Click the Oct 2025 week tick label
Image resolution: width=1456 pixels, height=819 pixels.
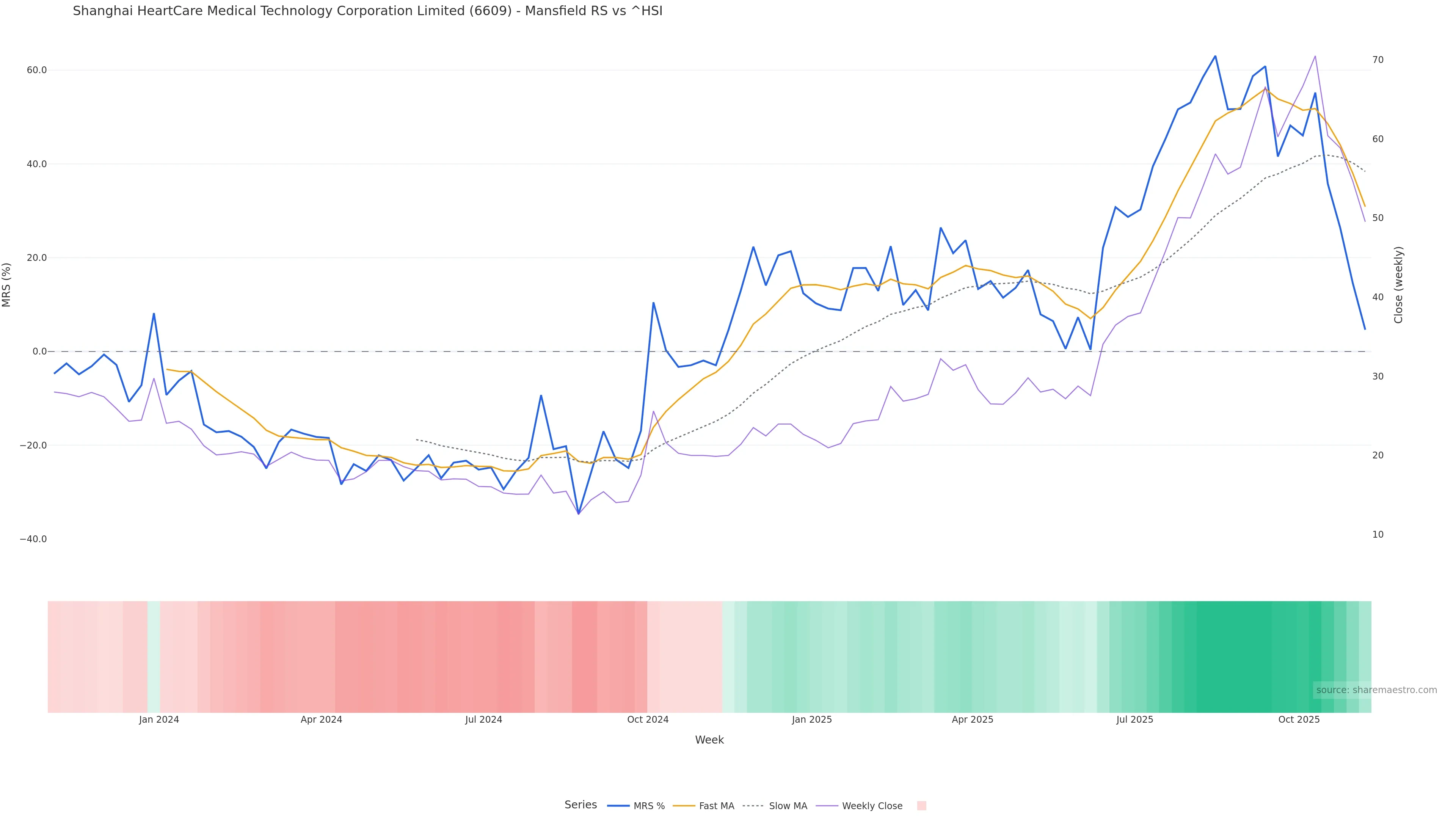(x=1299, y=720)
